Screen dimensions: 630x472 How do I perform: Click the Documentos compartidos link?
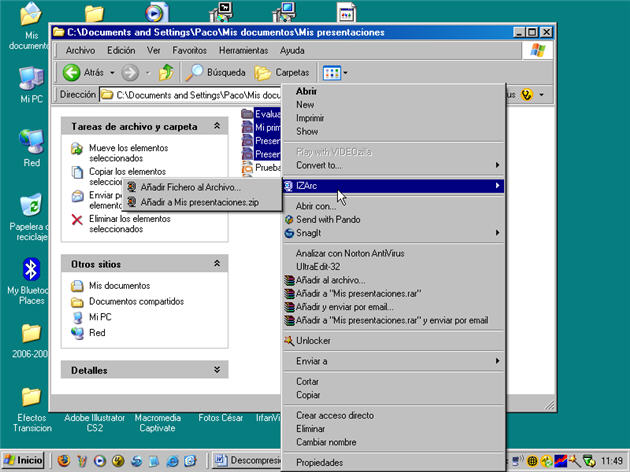(136, 301)
